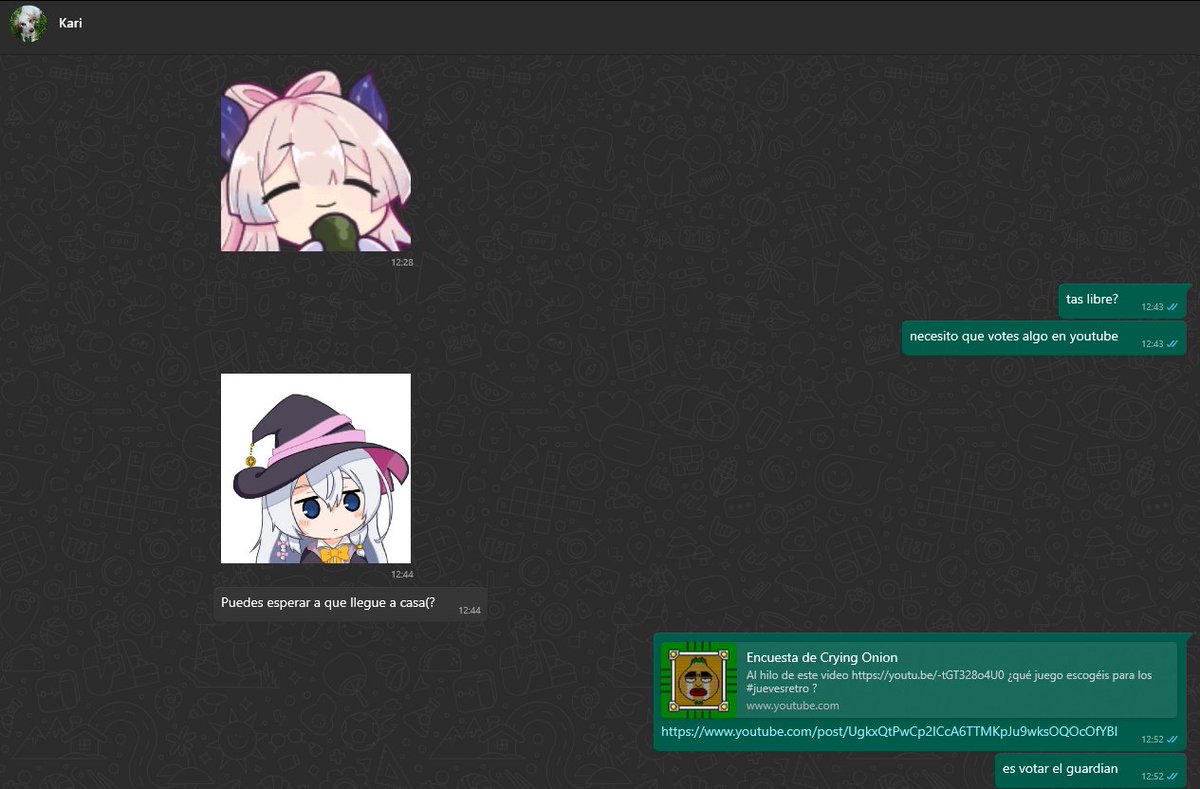Open the Crying Onion poll thumbnail

699,680
